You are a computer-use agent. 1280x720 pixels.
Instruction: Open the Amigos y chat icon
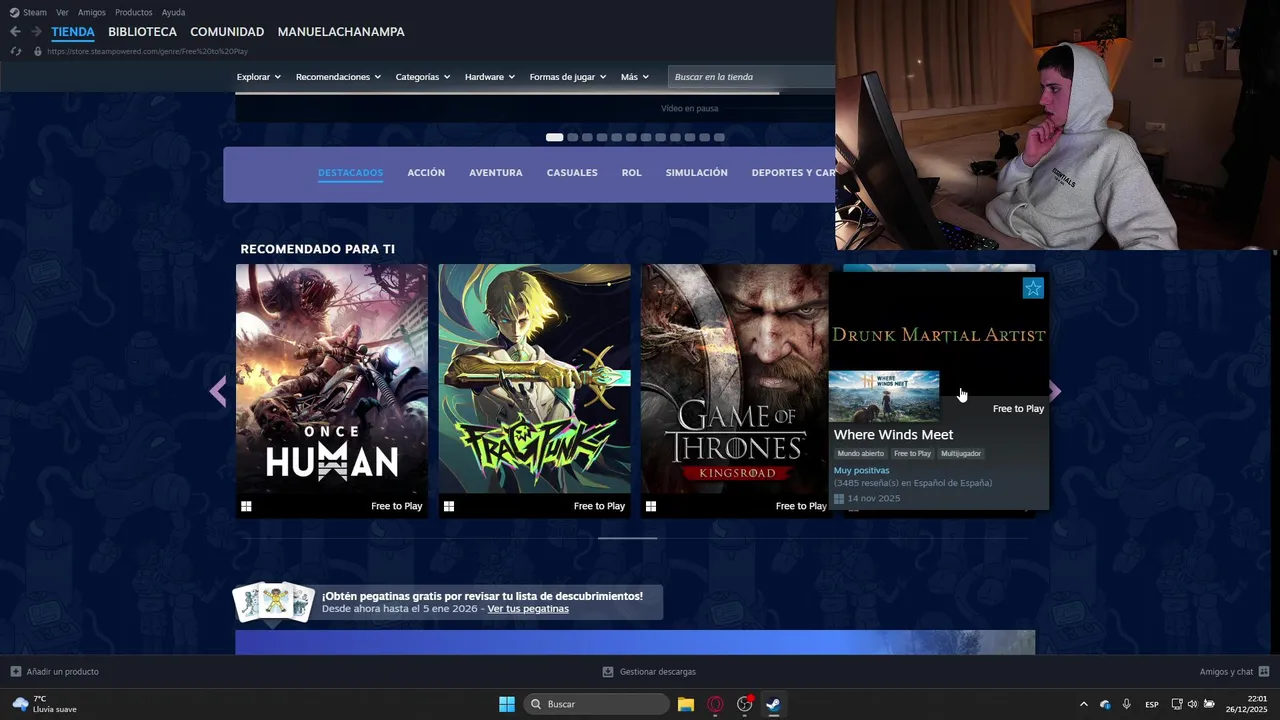point(1264,672)
